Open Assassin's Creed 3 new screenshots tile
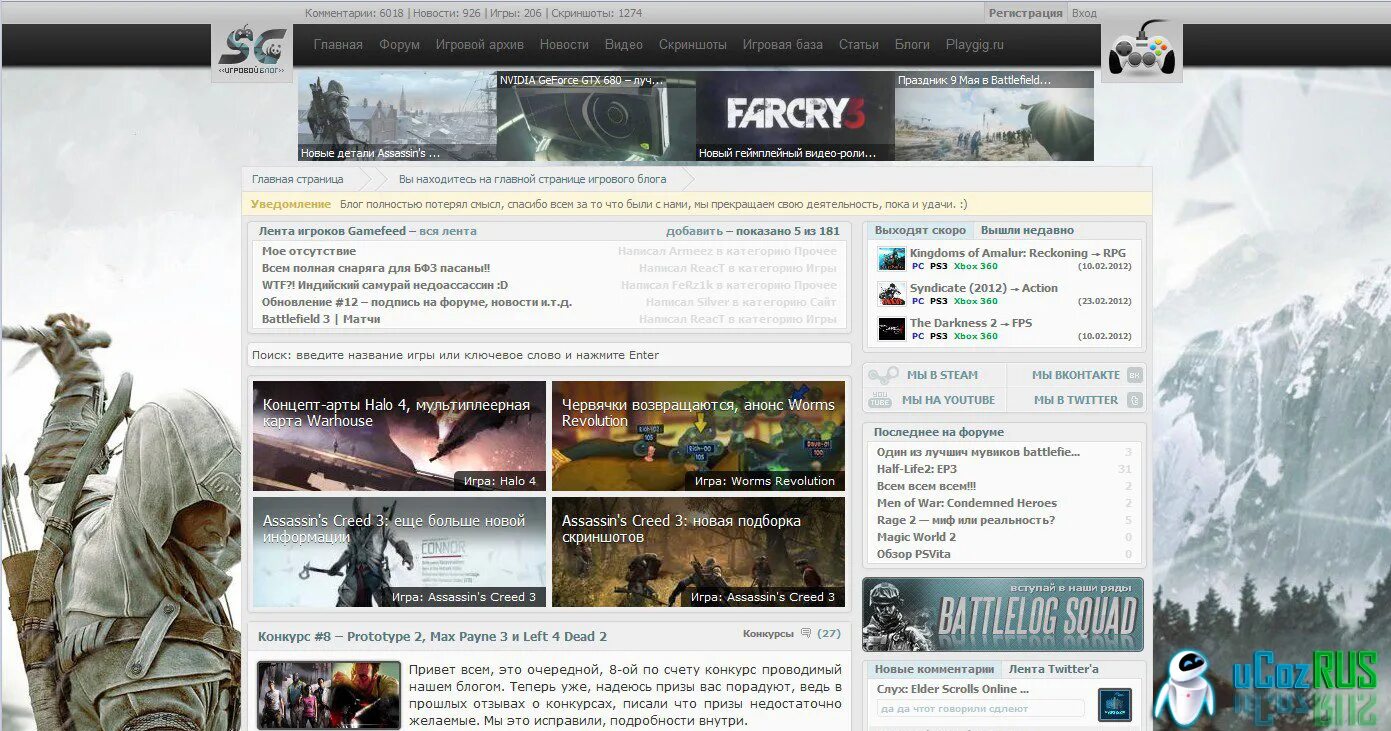Screen dimensions: 1391x731 [698, 552]
